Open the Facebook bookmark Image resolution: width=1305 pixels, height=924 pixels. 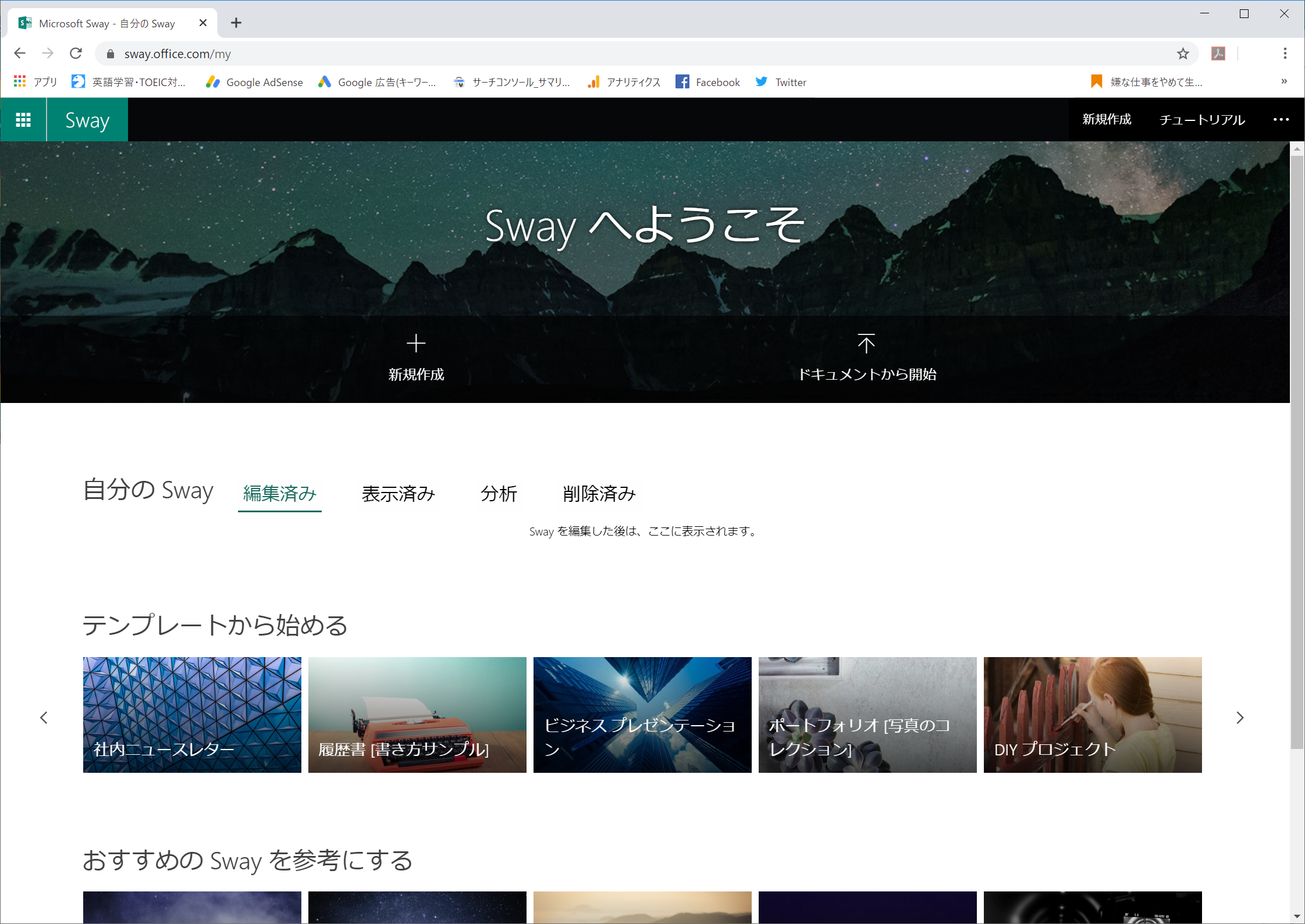tap(707, 82)
